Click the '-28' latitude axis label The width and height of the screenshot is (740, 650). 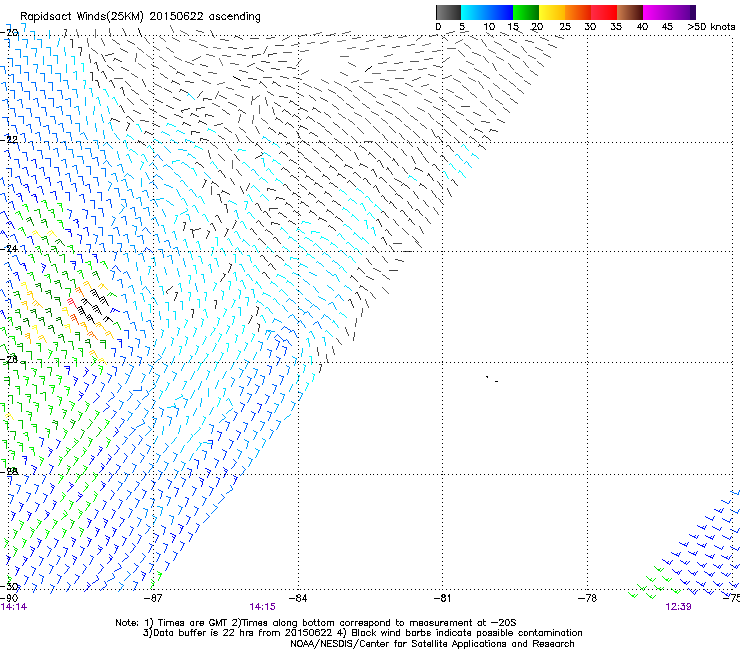tap(9, 471)
